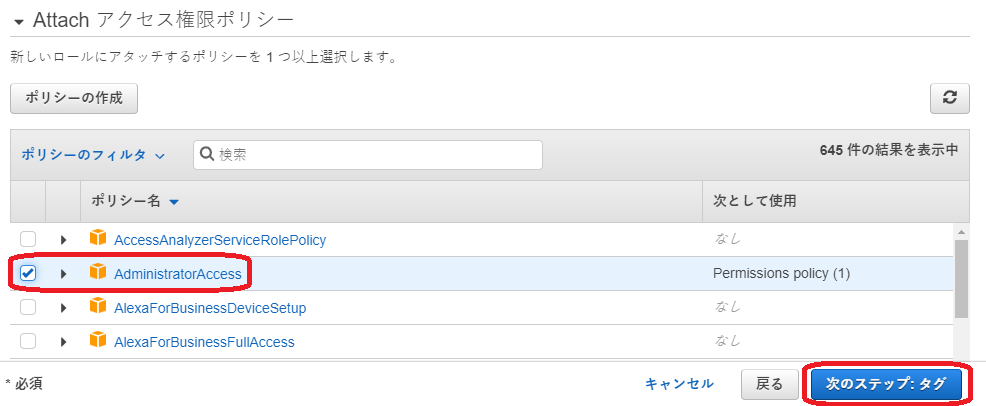Click the orange box icon beside AdministratorAccess
Viewport: 986px width, 406px height.
[x=98, y=272]
